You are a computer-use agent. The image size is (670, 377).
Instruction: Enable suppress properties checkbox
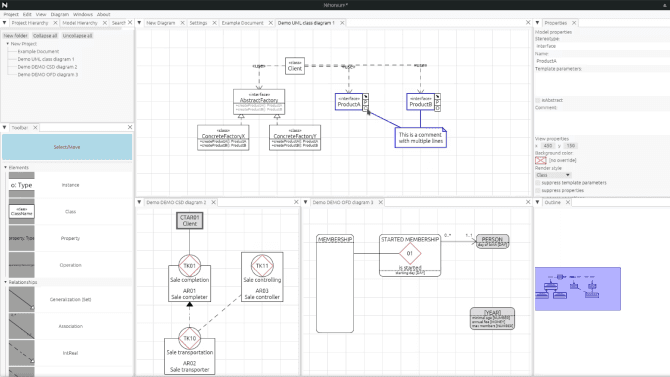pos(538,190)
